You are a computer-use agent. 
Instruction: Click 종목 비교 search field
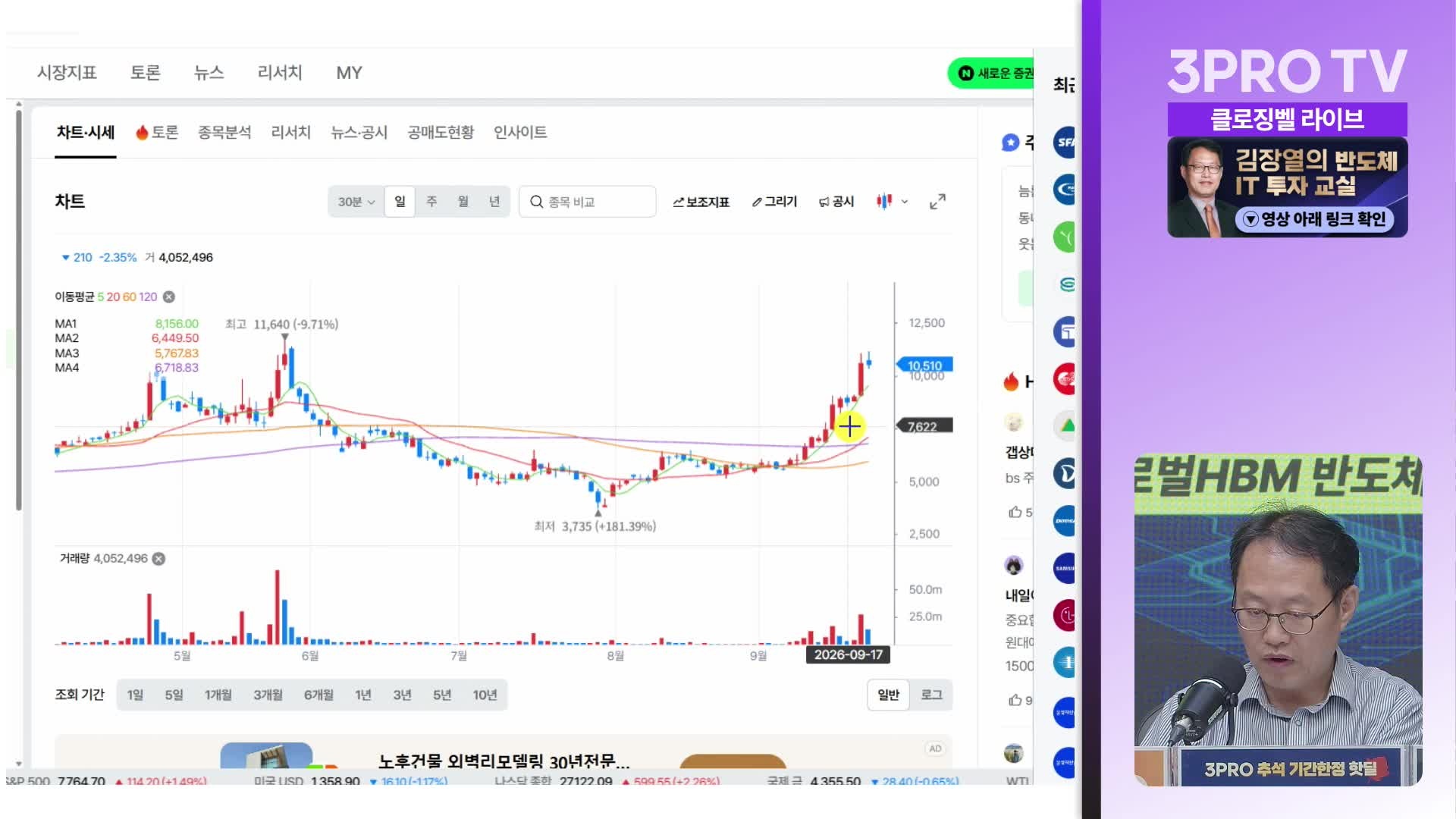coord(588,202)
